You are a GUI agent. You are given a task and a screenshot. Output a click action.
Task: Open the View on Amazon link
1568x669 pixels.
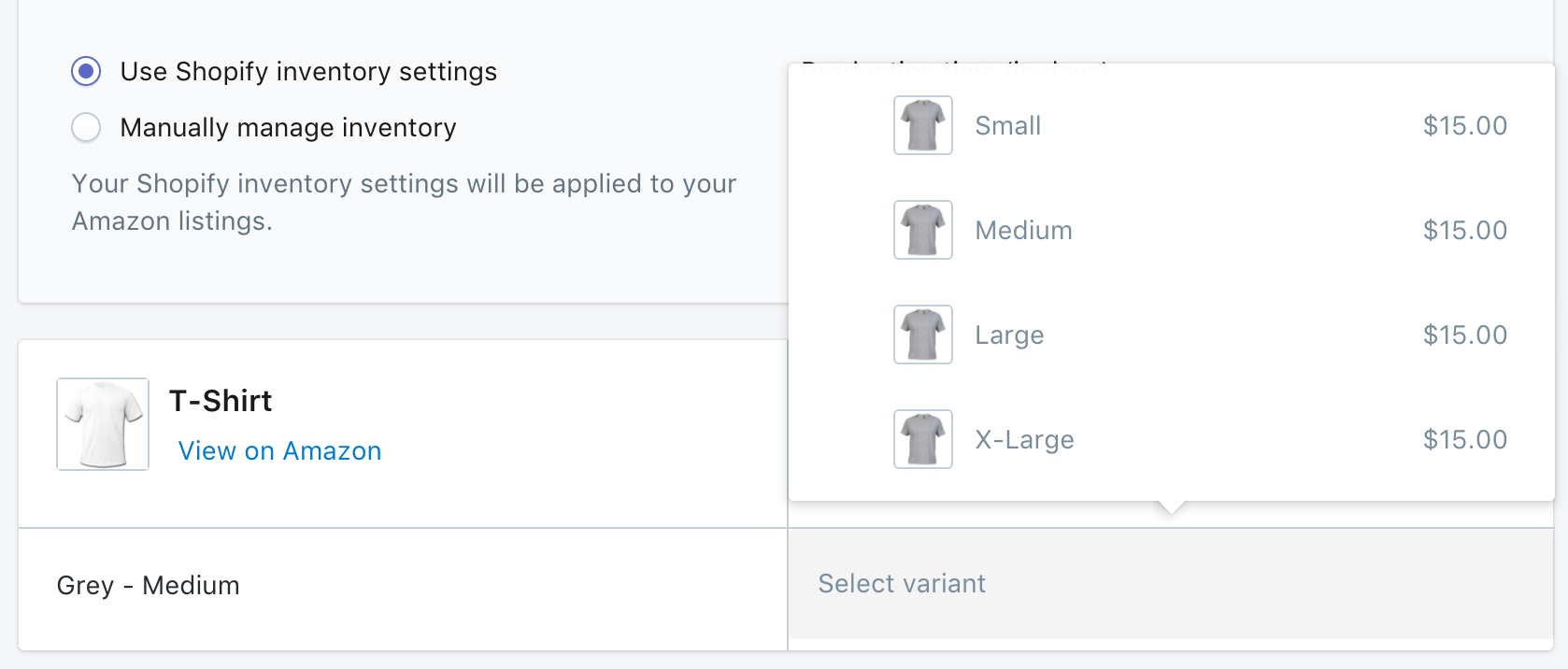pos(279,451)
